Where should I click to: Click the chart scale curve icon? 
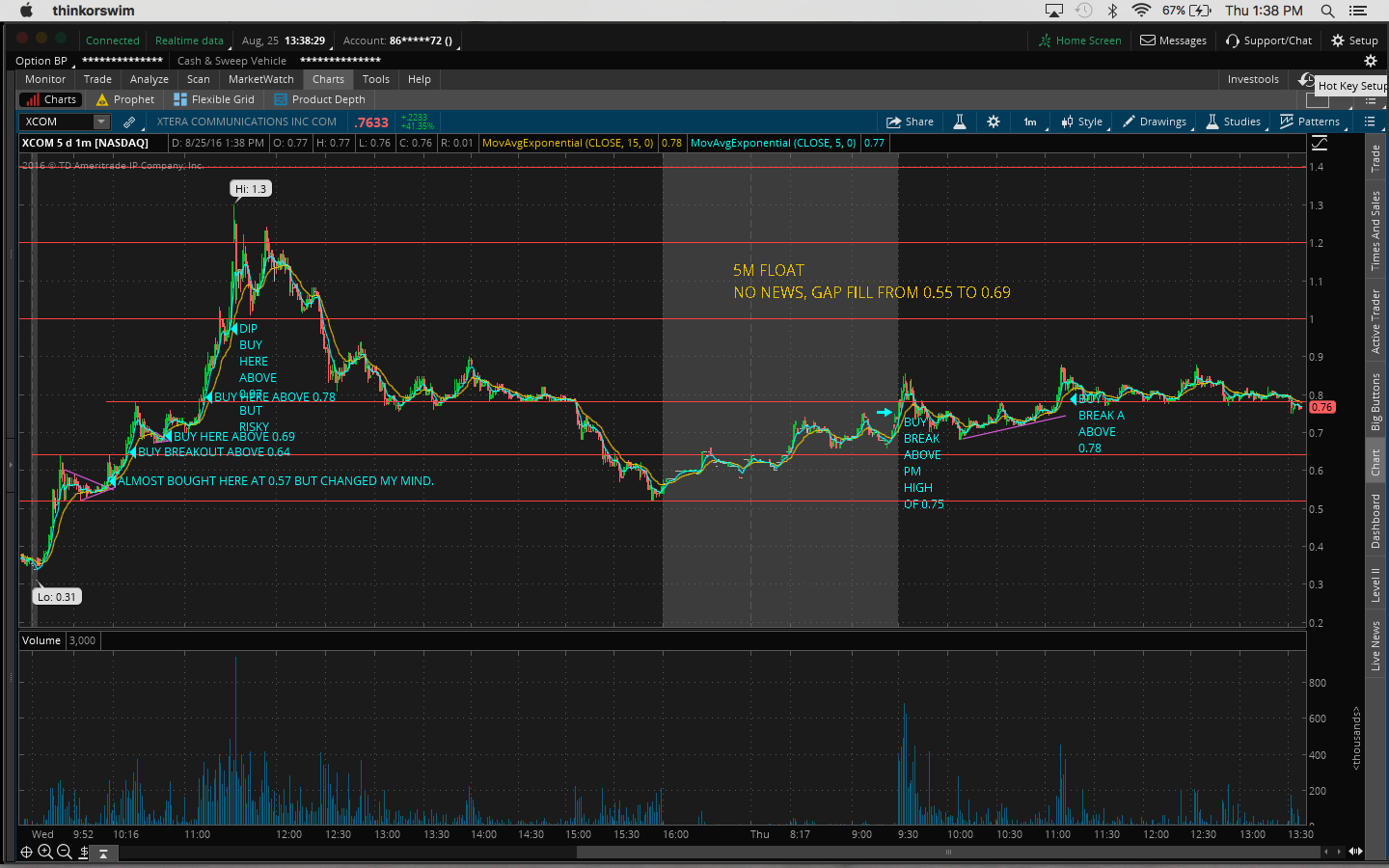pyautogui.click(x=1320, y=143)
